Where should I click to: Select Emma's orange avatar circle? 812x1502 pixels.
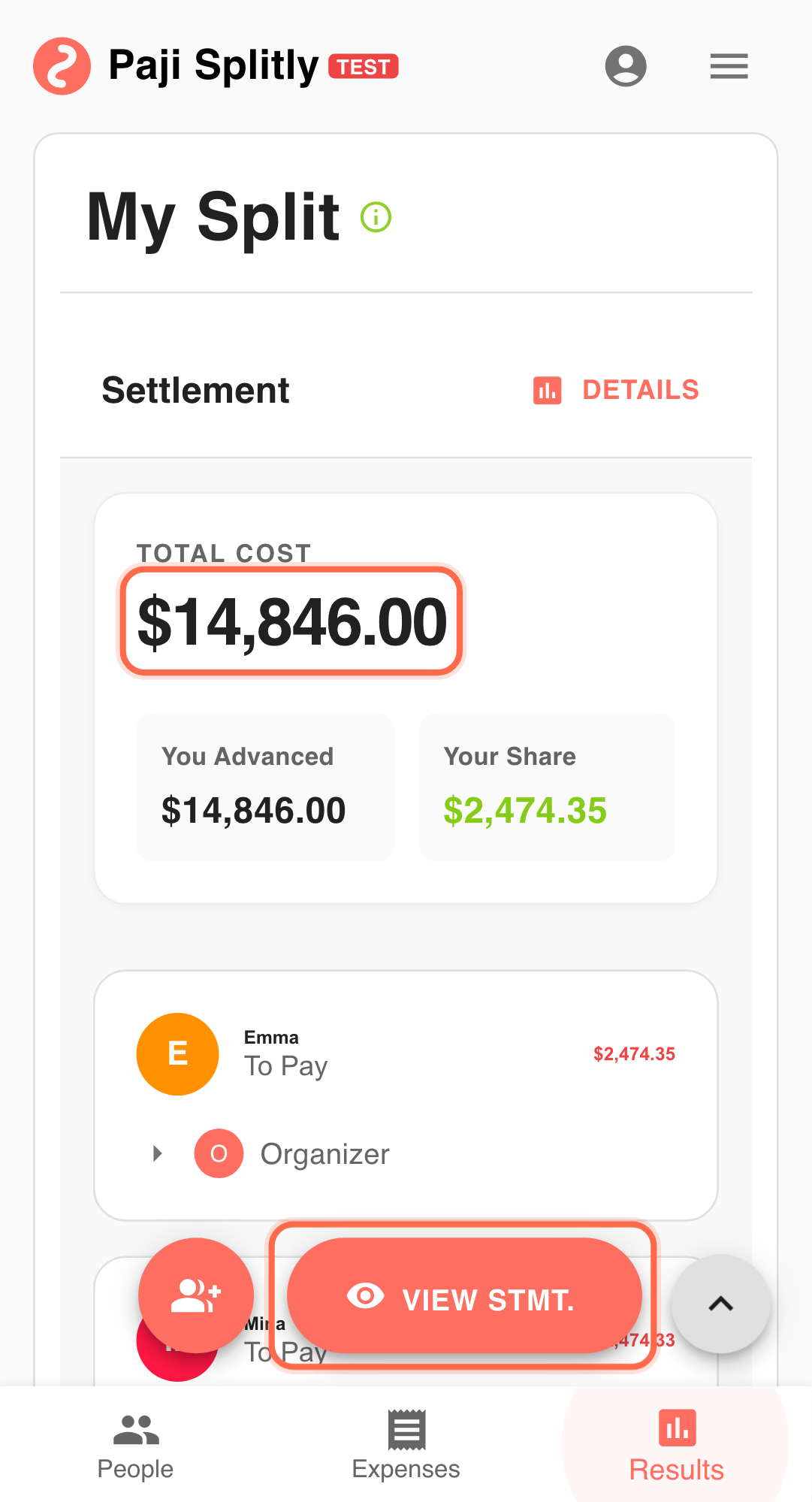click(x=177, y=1053)
